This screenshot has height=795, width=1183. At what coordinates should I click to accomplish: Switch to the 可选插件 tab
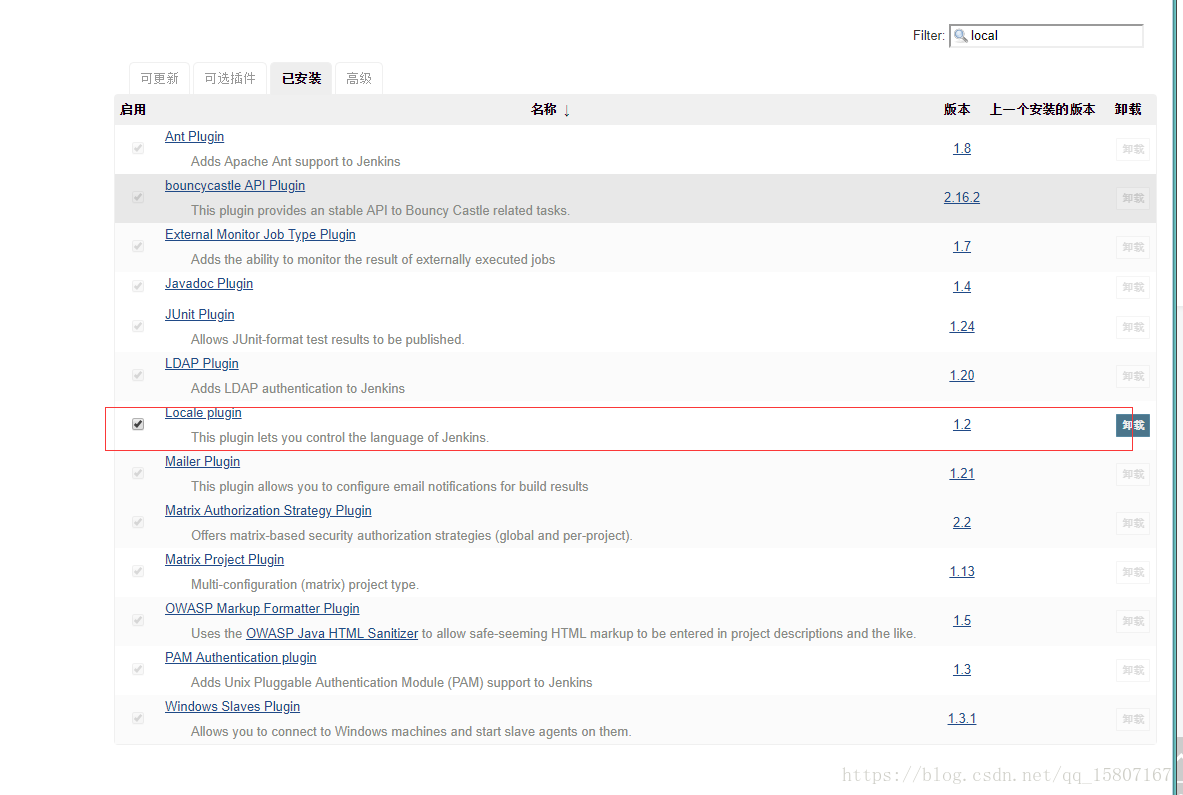click(230, 78)
